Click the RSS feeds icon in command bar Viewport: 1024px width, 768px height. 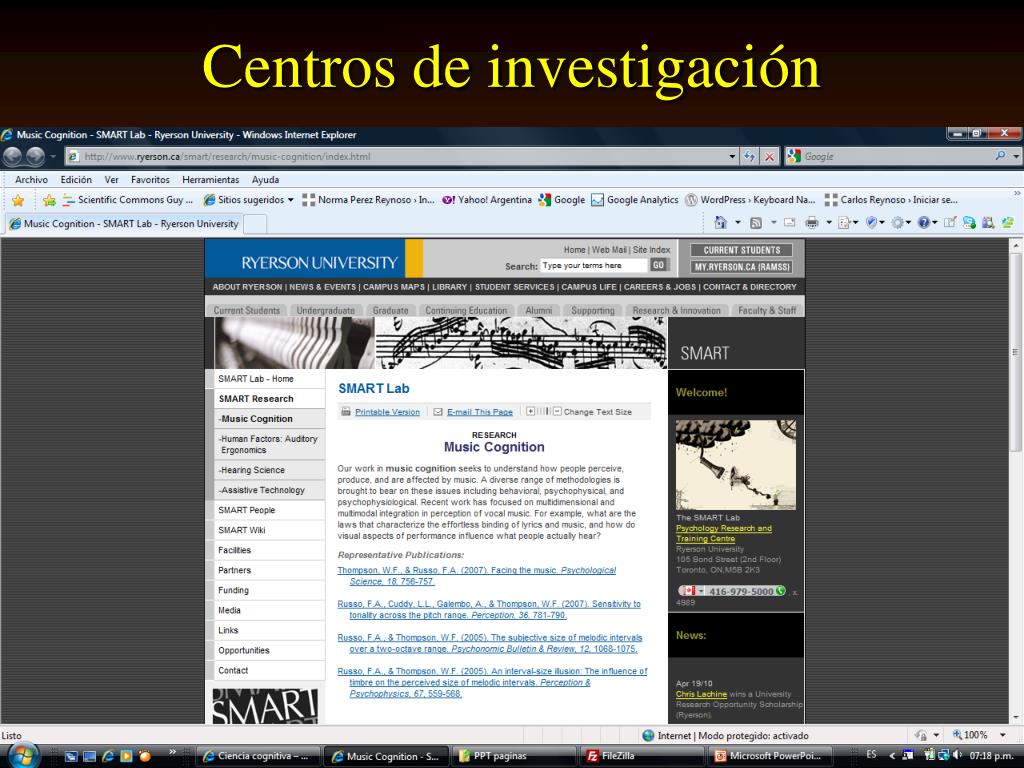756,223
